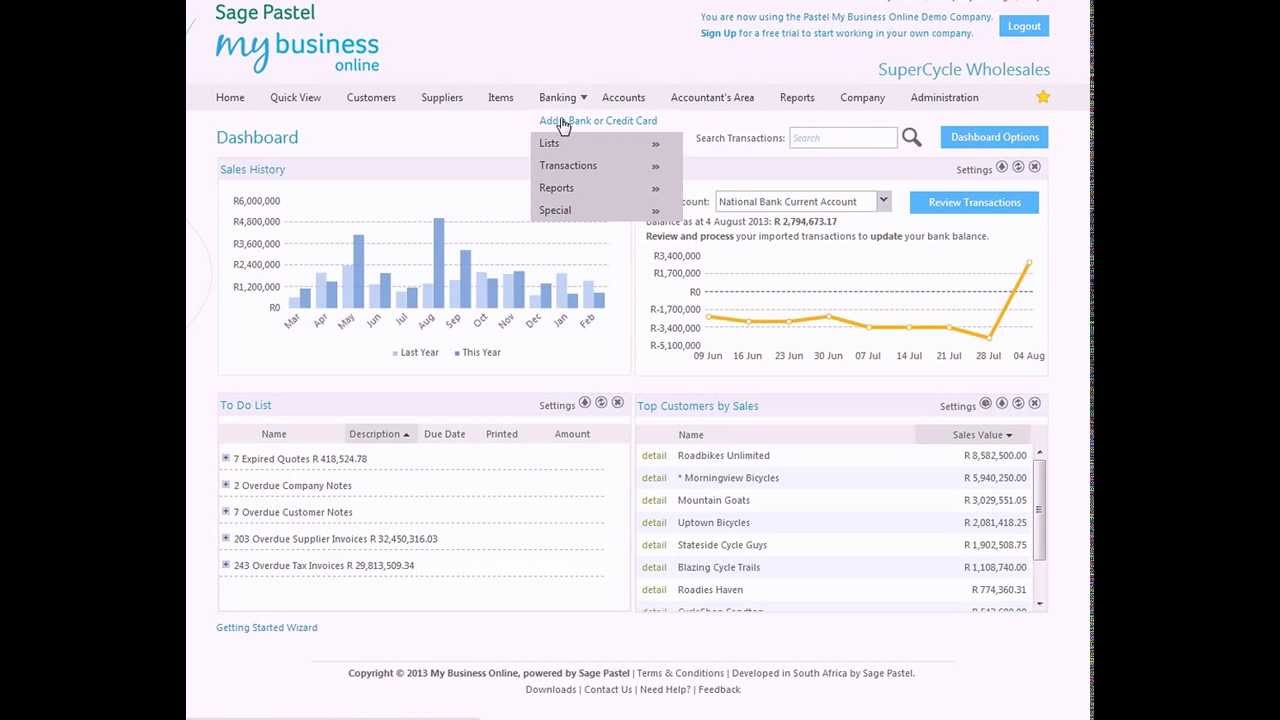
Task: Close the banking widget
Action: [1035, 167]
